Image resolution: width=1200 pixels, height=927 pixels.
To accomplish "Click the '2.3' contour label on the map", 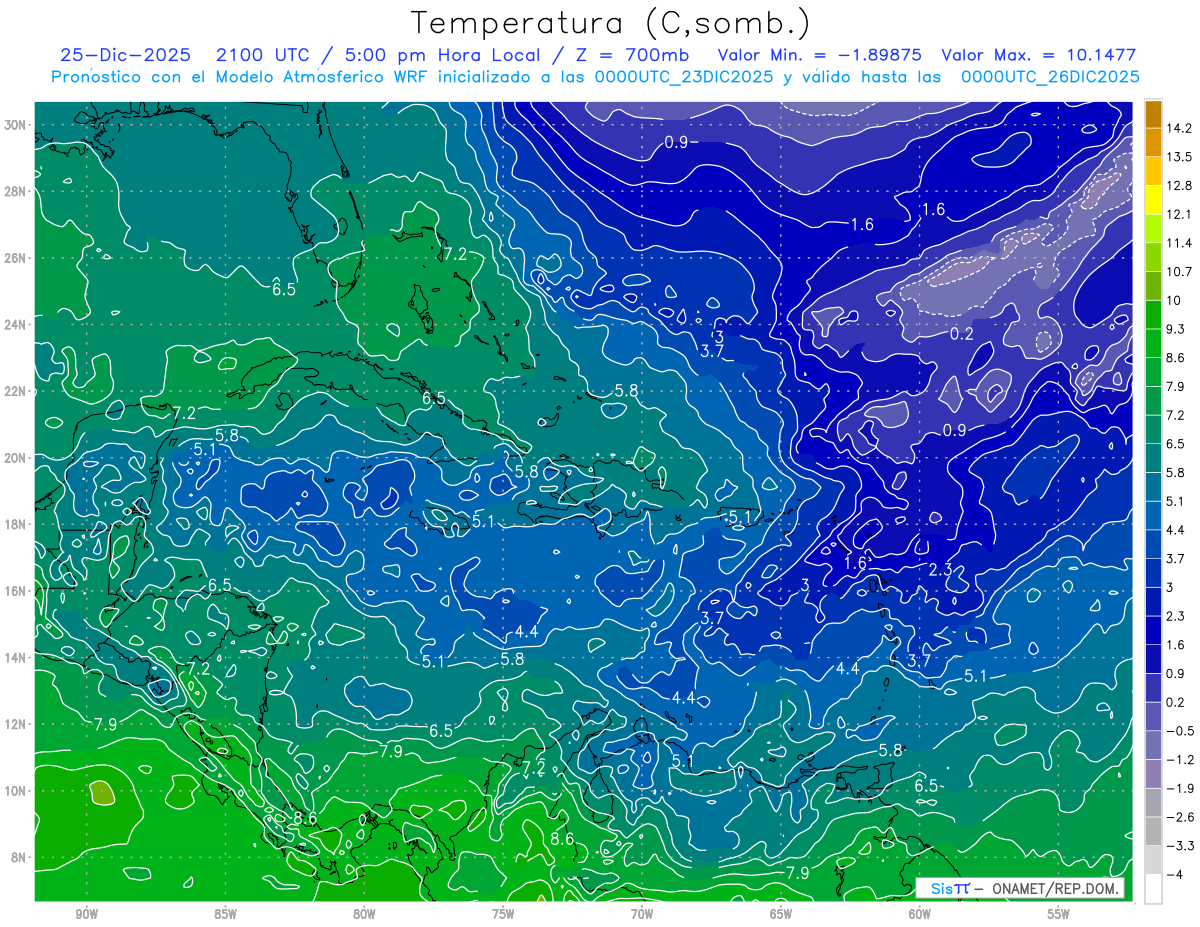I will [x=941, y=569].
